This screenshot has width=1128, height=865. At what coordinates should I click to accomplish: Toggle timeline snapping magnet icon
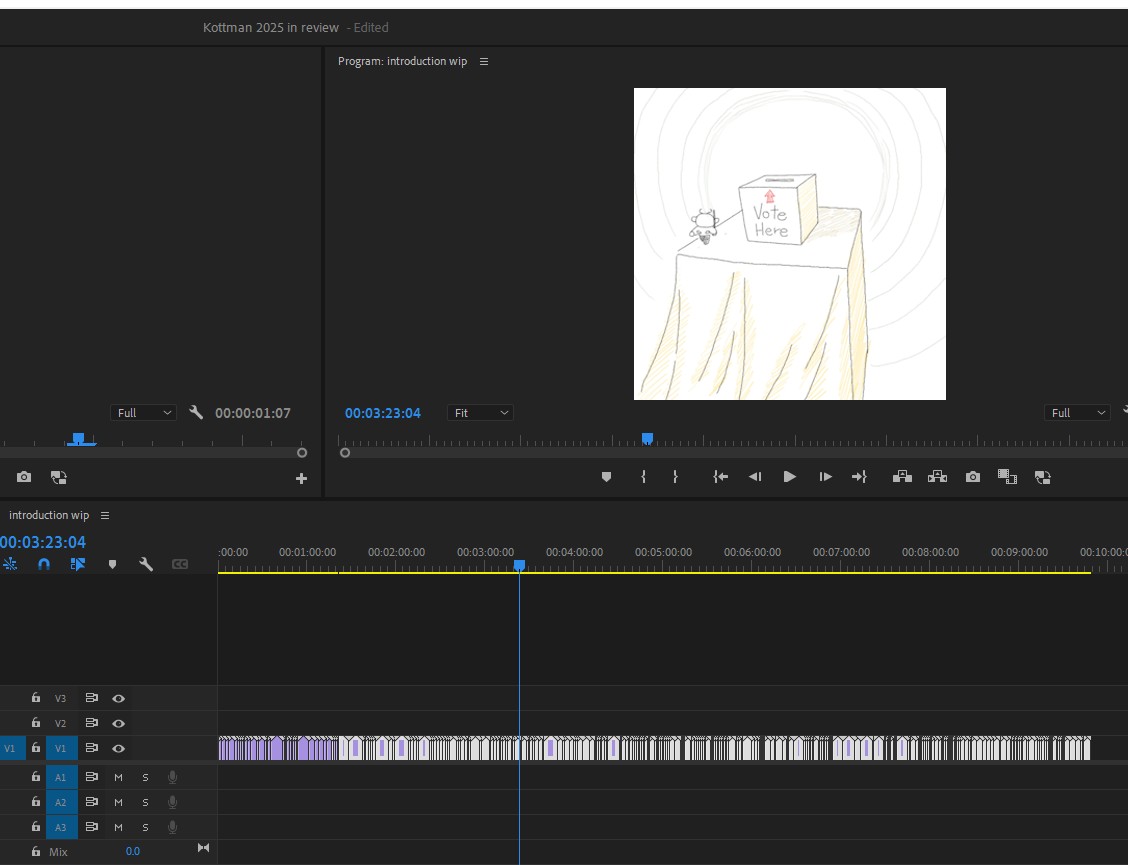(x=44, y=564)
